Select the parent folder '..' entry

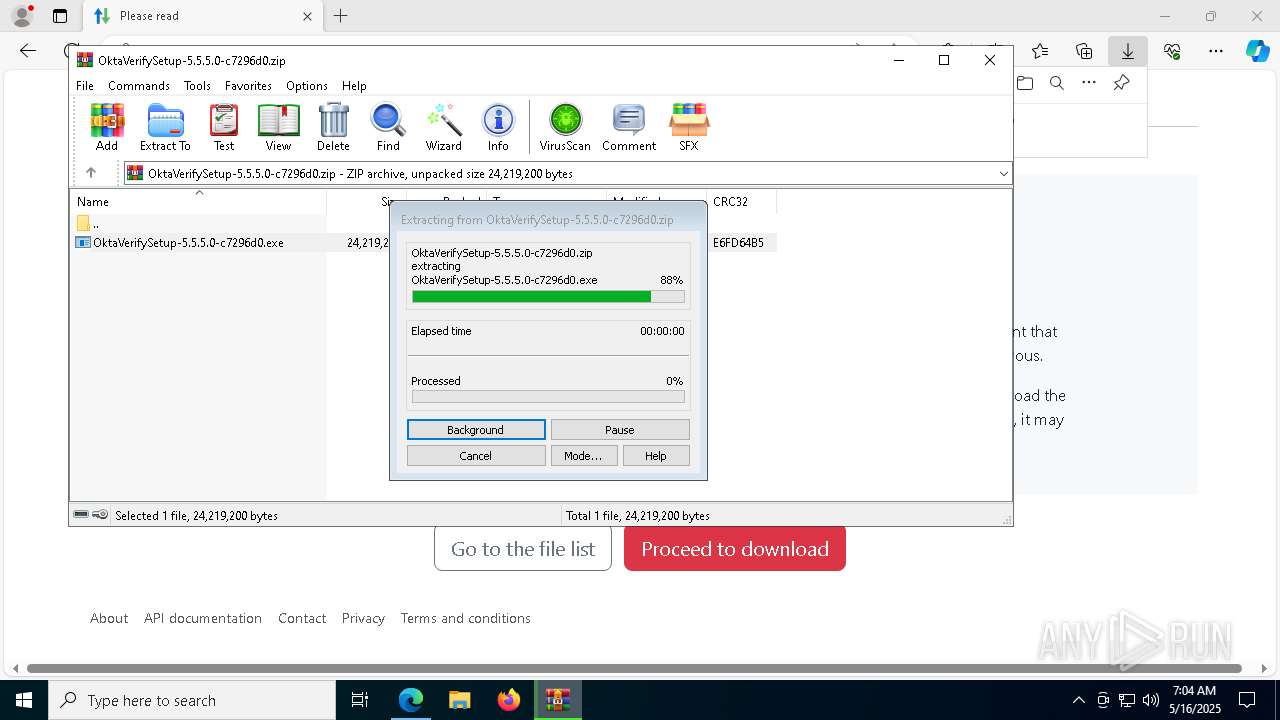(x=89, y=223)
